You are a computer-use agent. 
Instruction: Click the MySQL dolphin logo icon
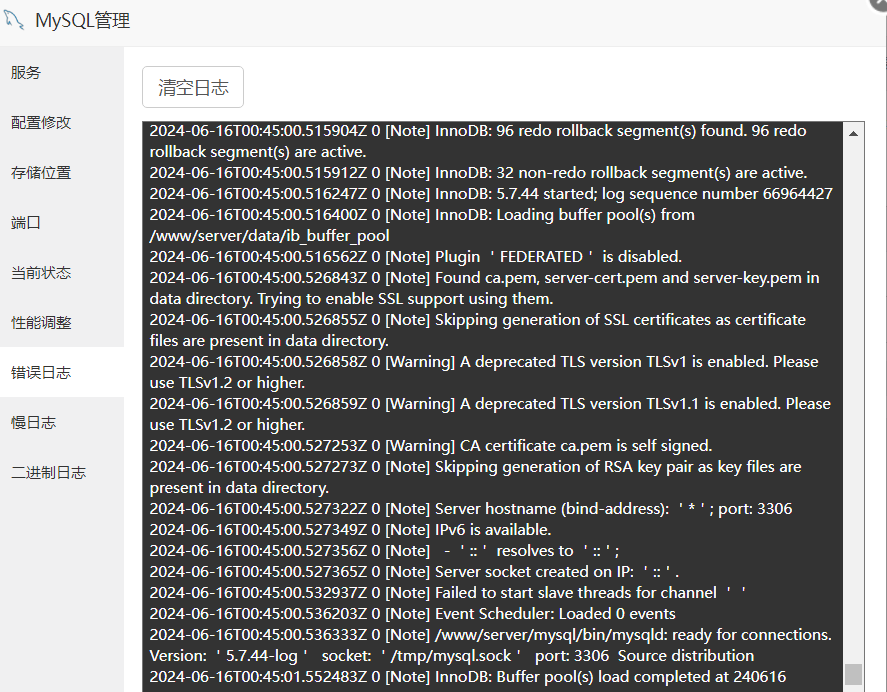point(14,20)
